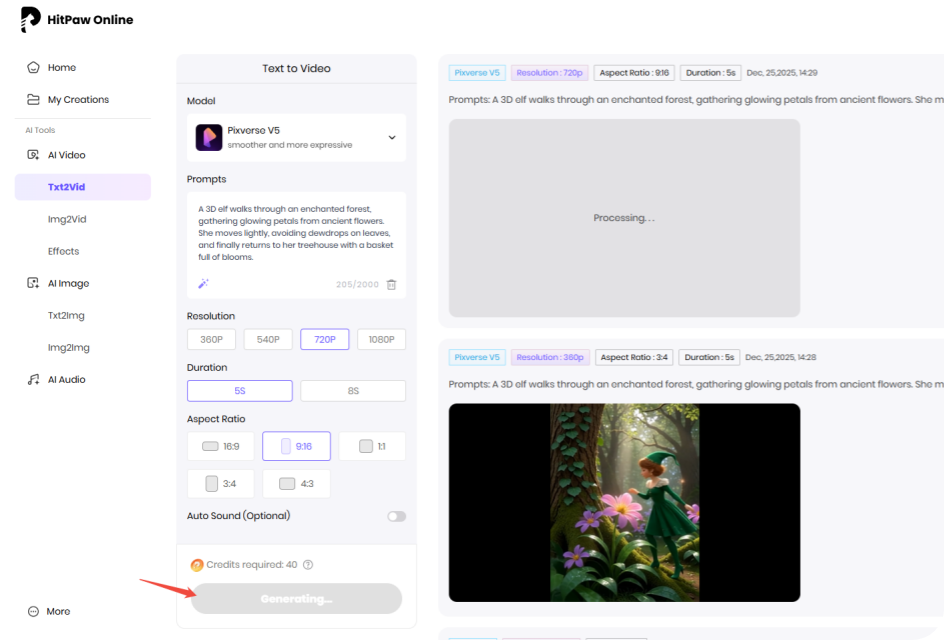This screenshot has width=944, height=640.
Task: Open the credits requirement help tooltip
Action: pos(308,564)
